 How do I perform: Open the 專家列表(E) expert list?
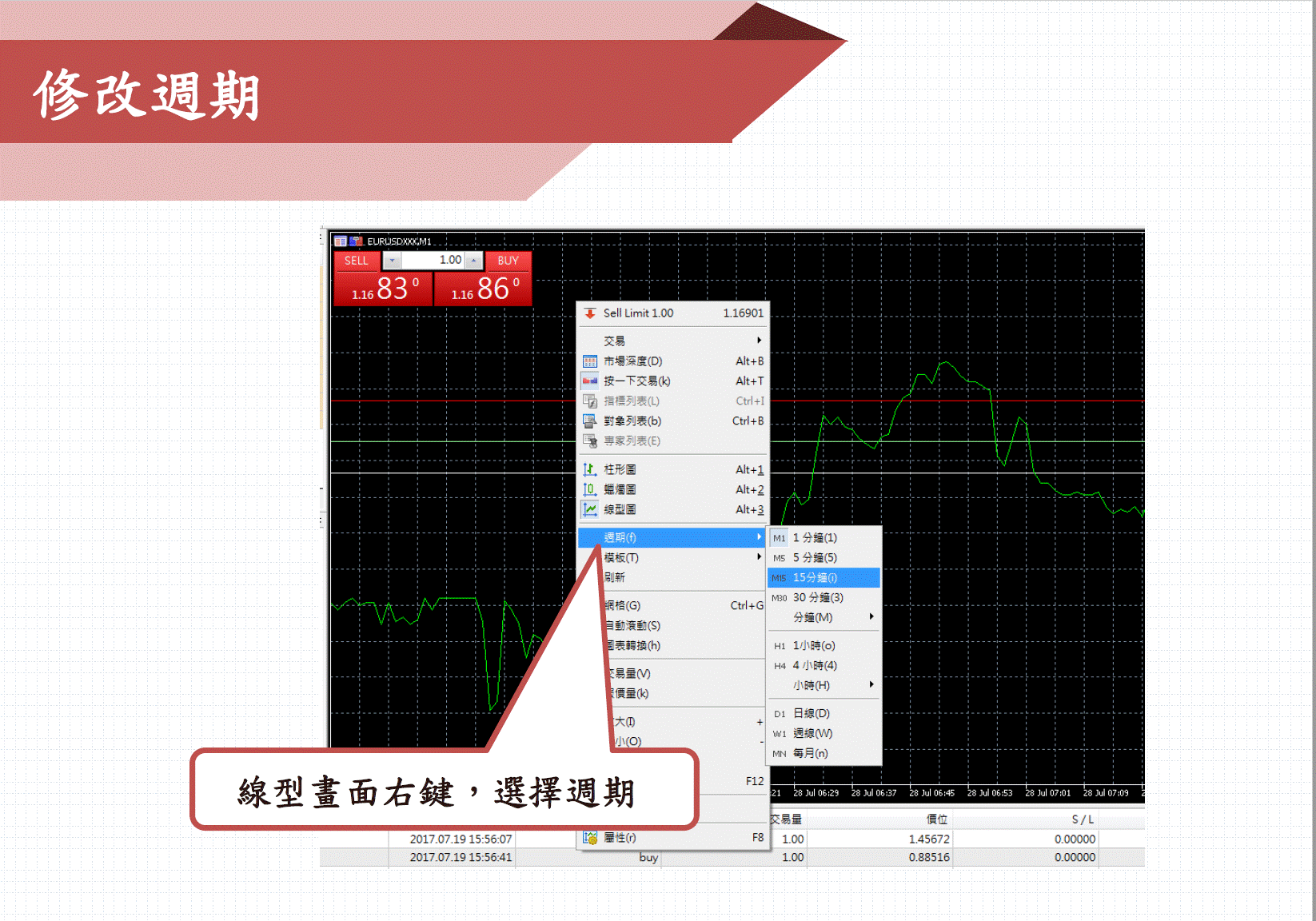pyautogui.click(x=672, y=441)
